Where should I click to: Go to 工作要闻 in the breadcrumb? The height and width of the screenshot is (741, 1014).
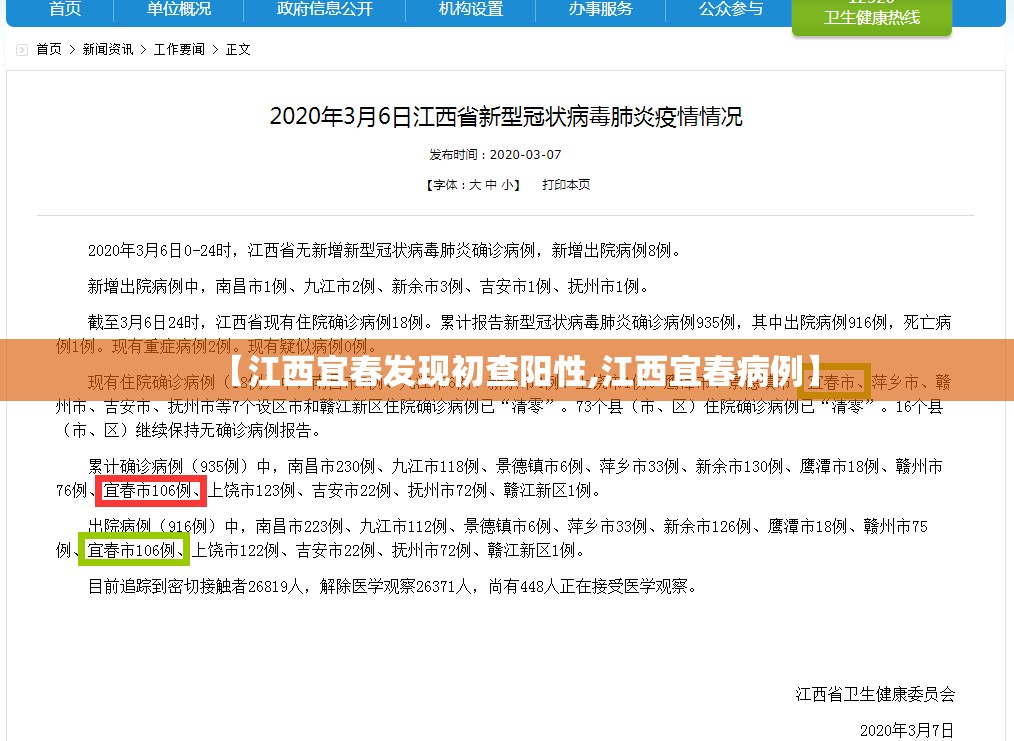pos(179,49)
